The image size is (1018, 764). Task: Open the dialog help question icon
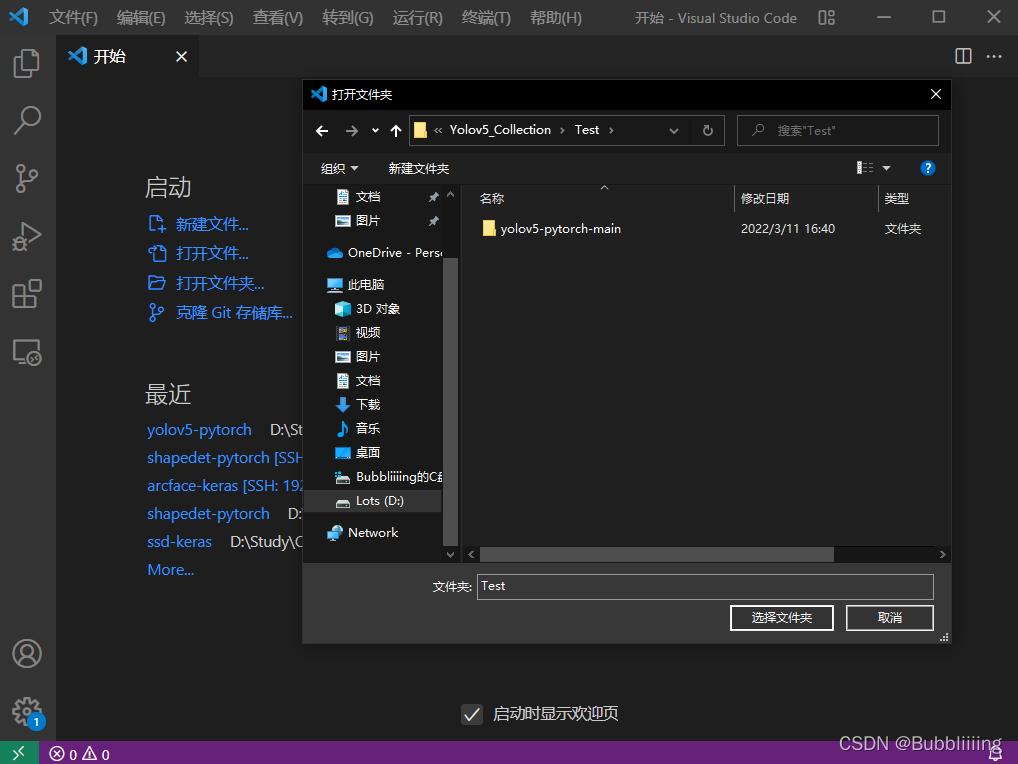click(x=928, y=168)
